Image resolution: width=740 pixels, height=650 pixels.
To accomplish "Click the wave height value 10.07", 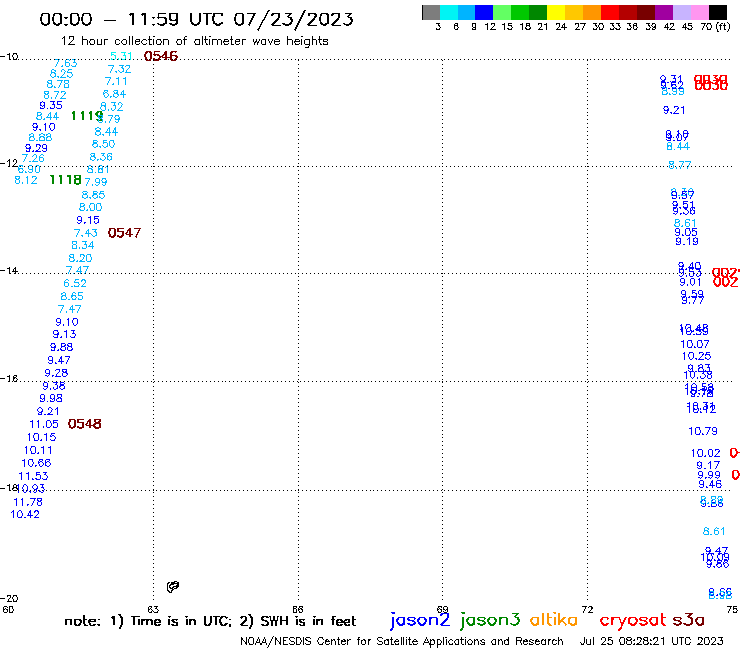I will [x=695, y=344].
